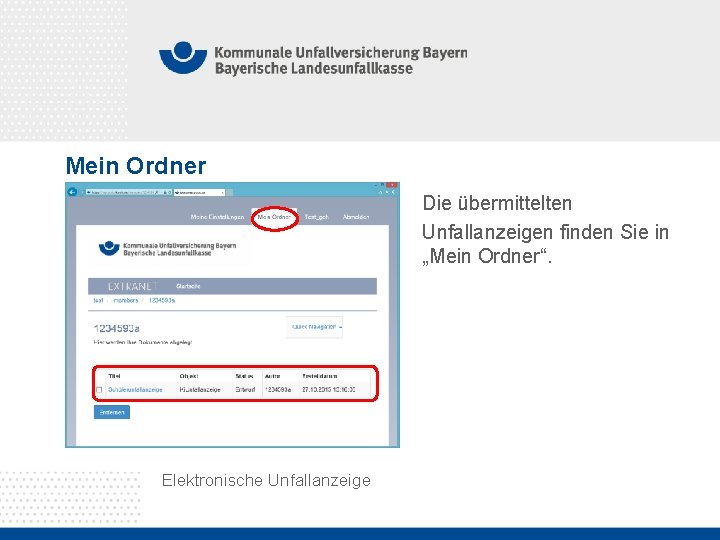The width and height of the screenshot is (720, 540).
Task: Click the '1234593a' author cell in the table
Action: click(278, 389)
